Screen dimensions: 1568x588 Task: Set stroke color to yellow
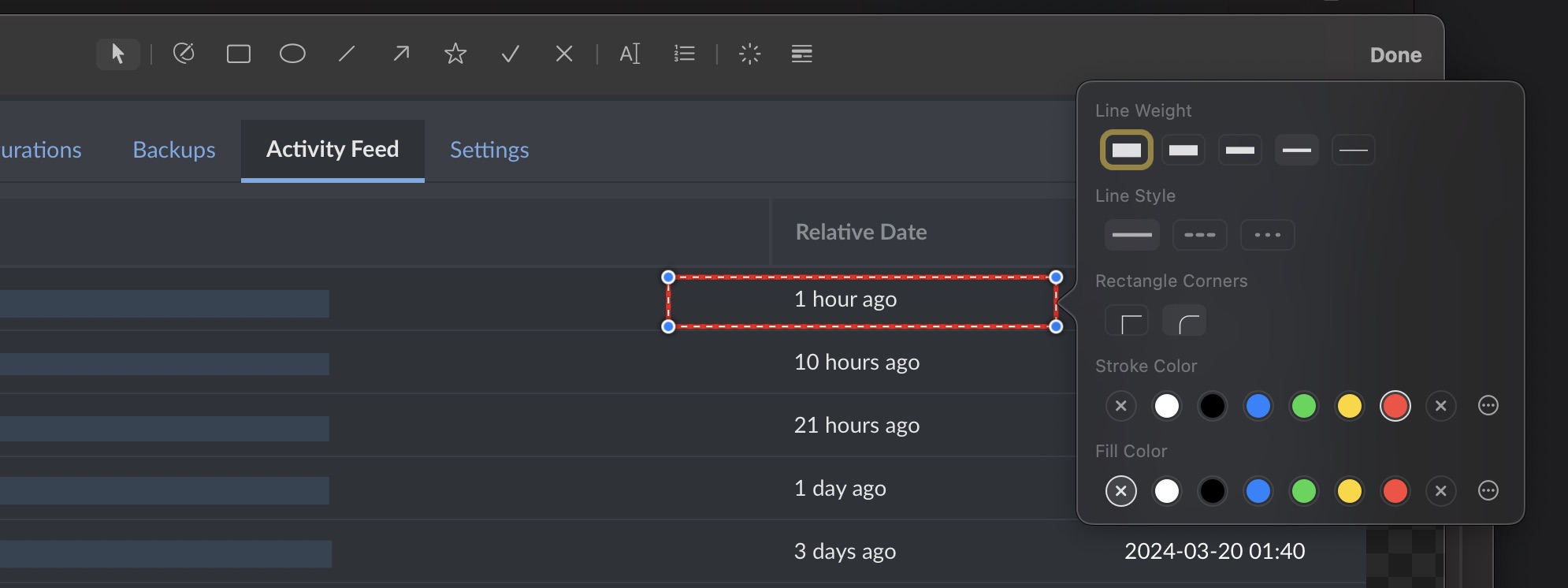[1350, 406]
